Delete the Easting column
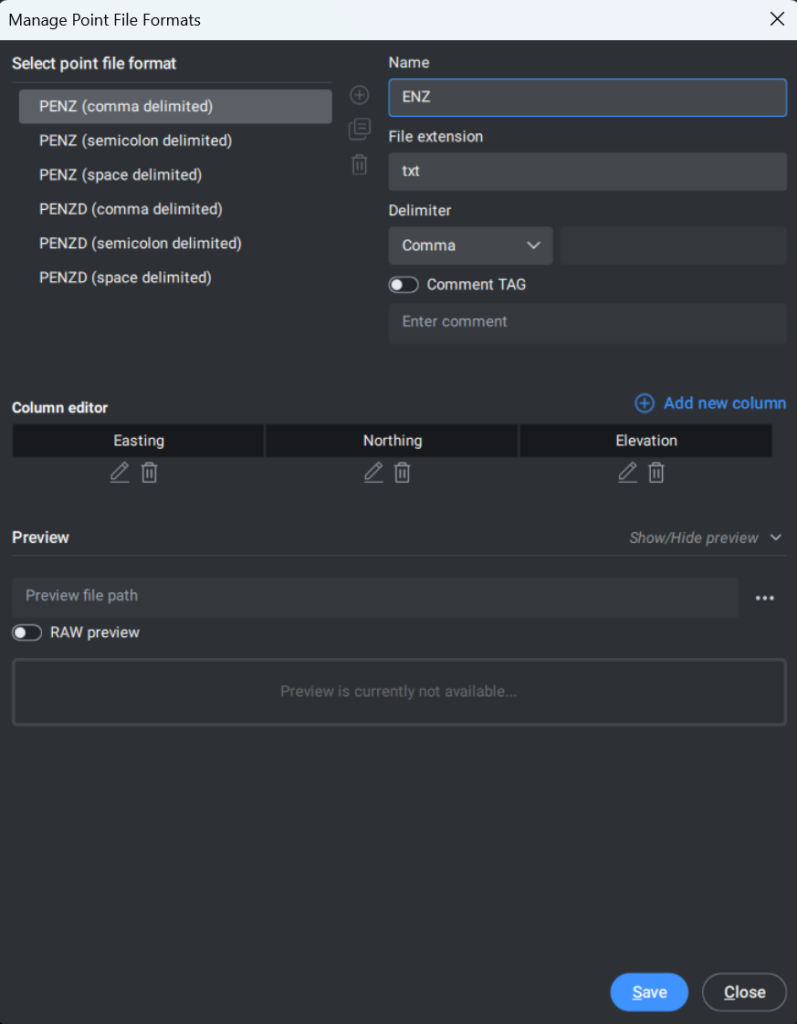This screenshot has height=1024, width=797. (149, 472)
